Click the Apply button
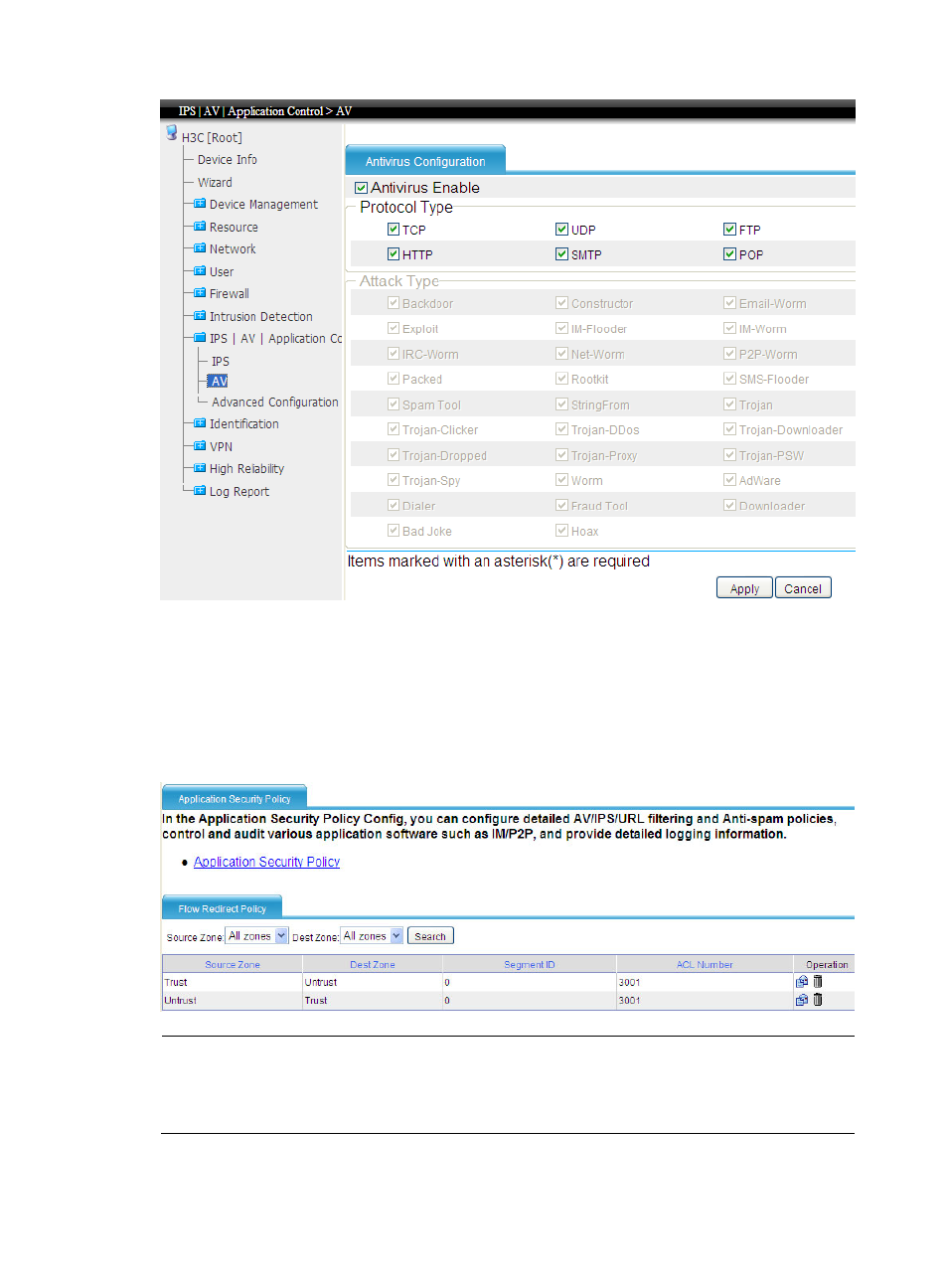 744,588
